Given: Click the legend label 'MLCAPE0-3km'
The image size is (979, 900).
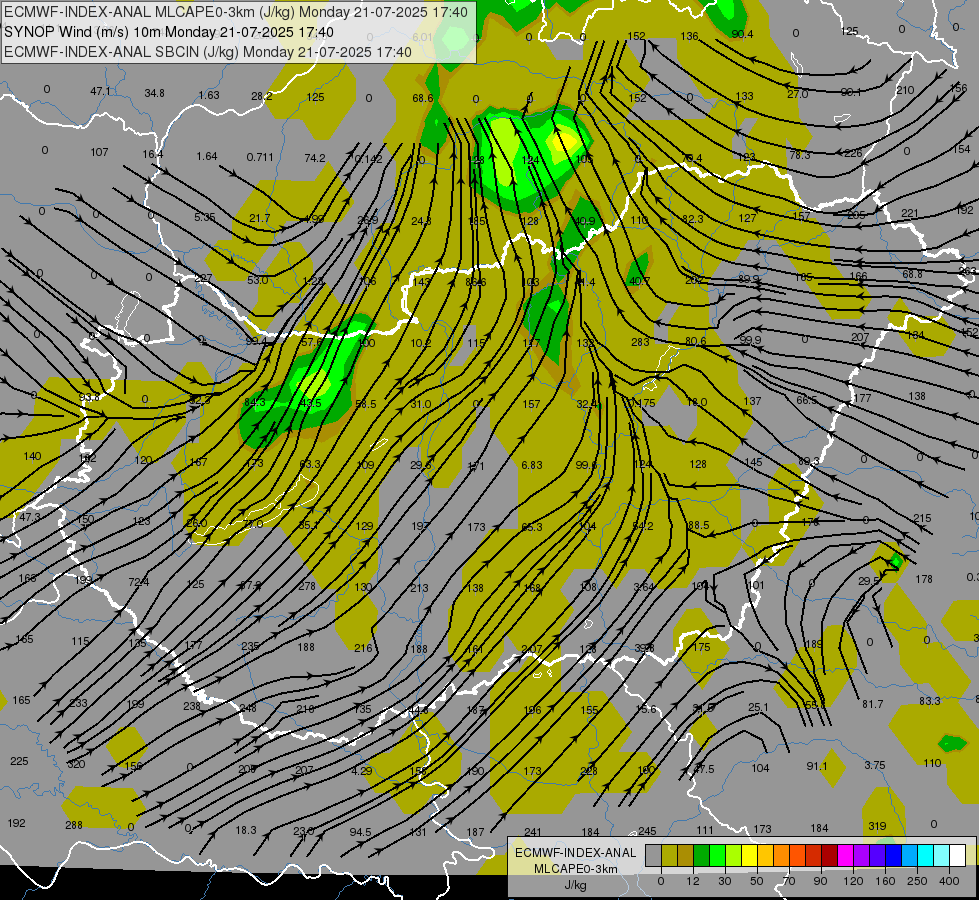Looking at the screenshot, I should [x=576, y=869].
